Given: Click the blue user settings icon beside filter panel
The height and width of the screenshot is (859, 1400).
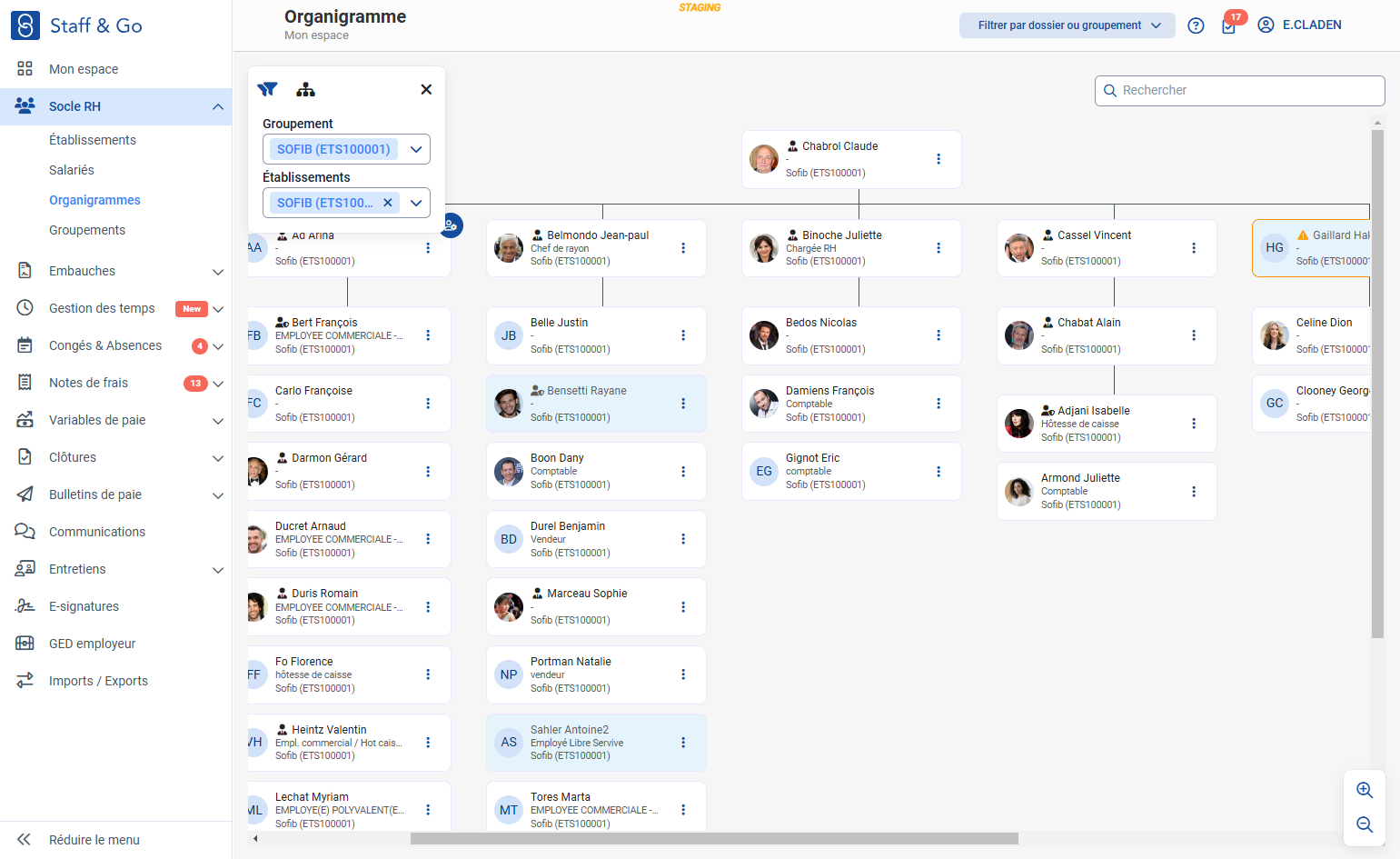Looking at the screenshot, I should point(452,225).
